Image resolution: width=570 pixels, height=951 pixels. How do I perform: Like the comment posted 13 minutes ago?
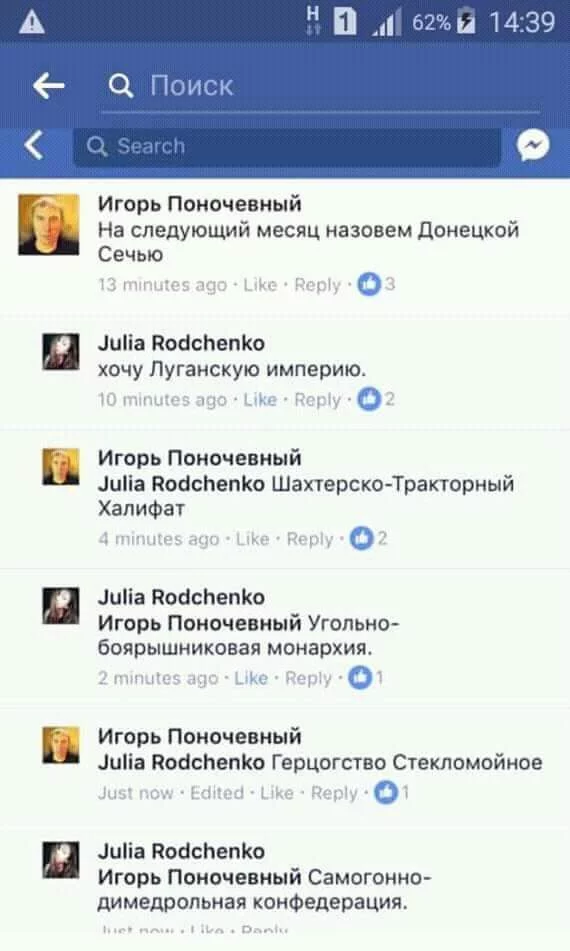[x=260, y=284]
